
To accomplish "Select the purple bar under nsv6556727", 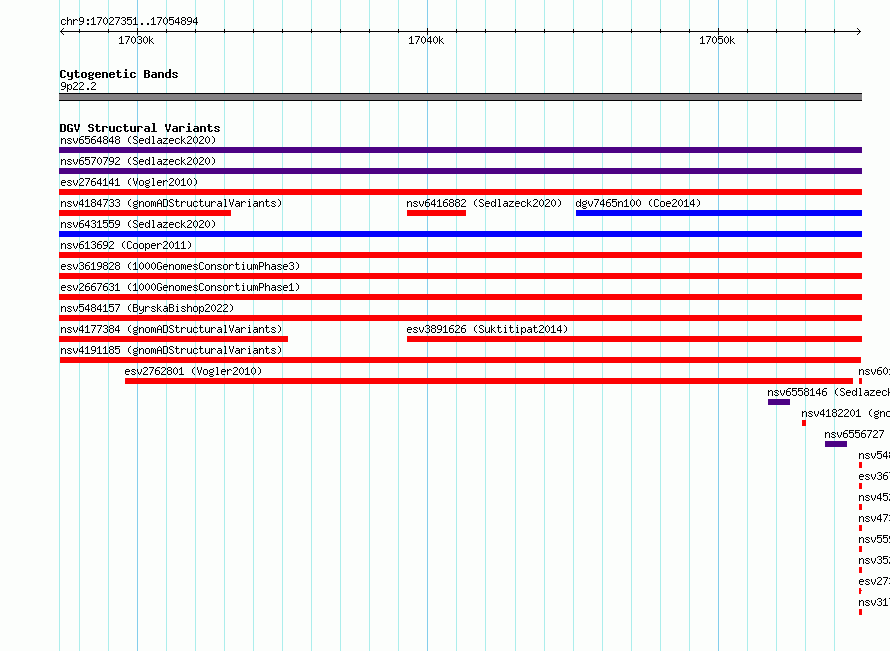I will 836,444.
